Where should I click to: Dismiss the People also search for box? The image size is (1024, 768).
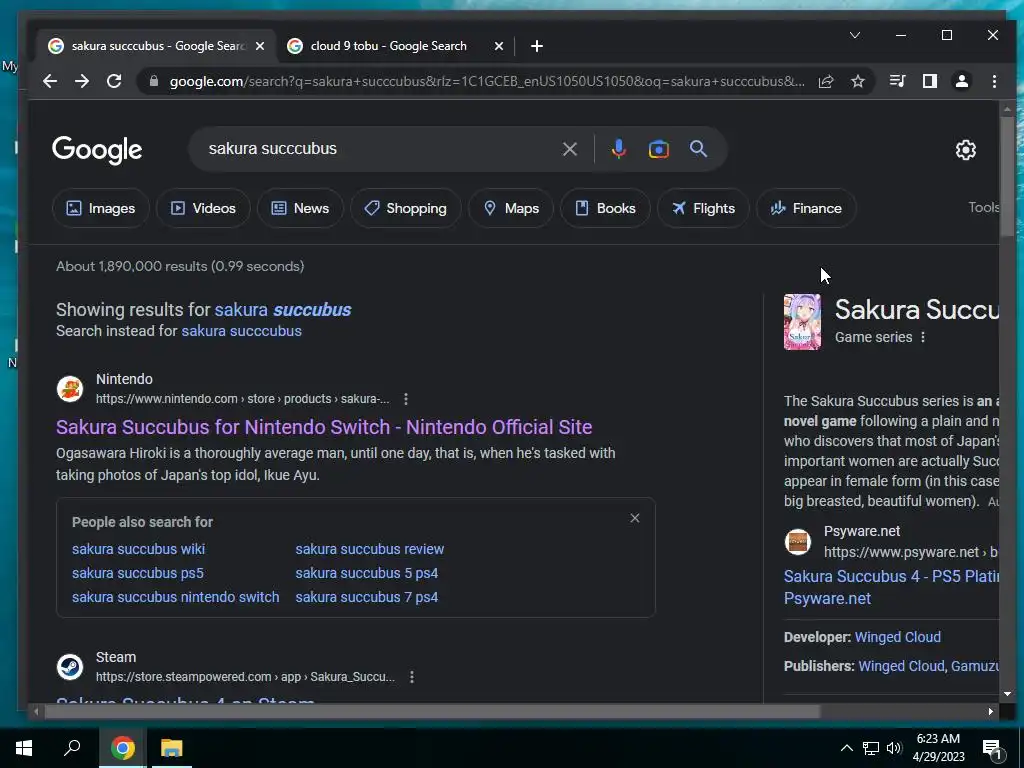click(x=635, y=518)
